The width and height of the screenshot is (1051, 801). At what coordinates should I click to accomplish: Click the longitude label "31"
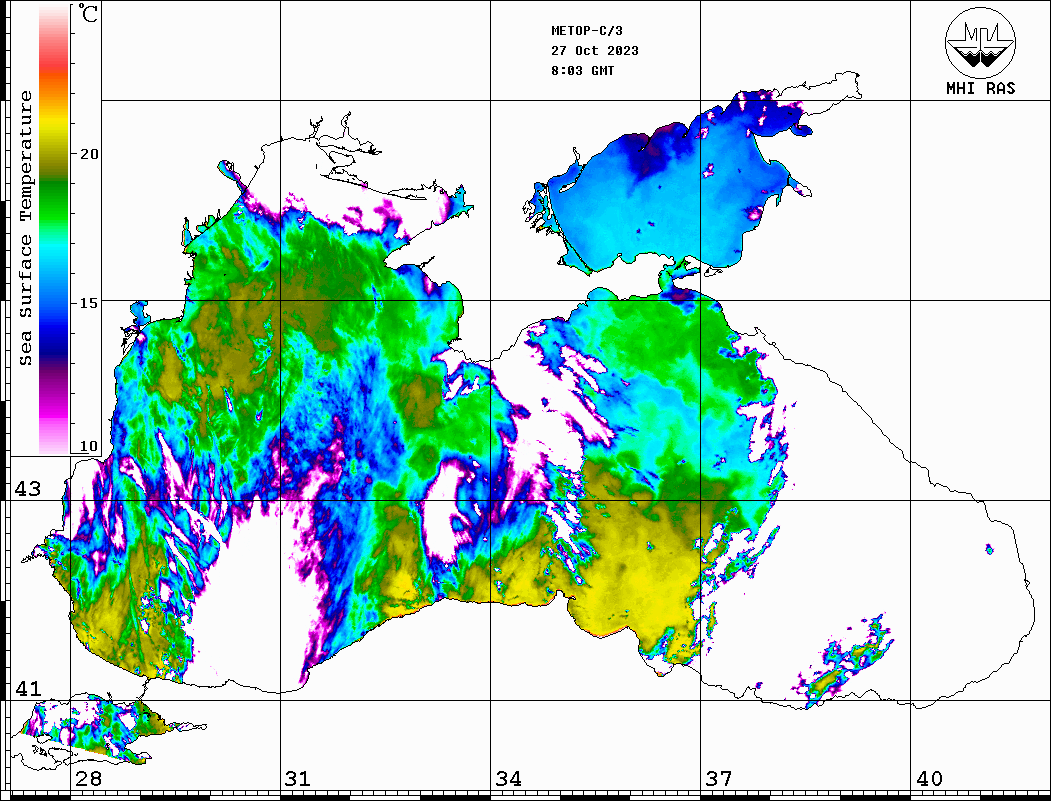pyautogui.click(x=298, y=779)
